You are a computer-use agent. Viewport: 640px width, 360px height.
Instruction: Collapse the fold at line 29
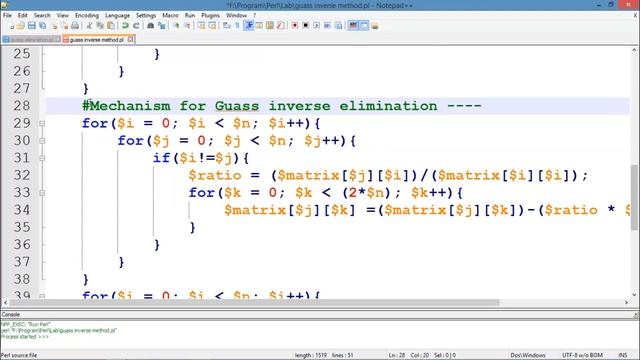tap(42, 123)
